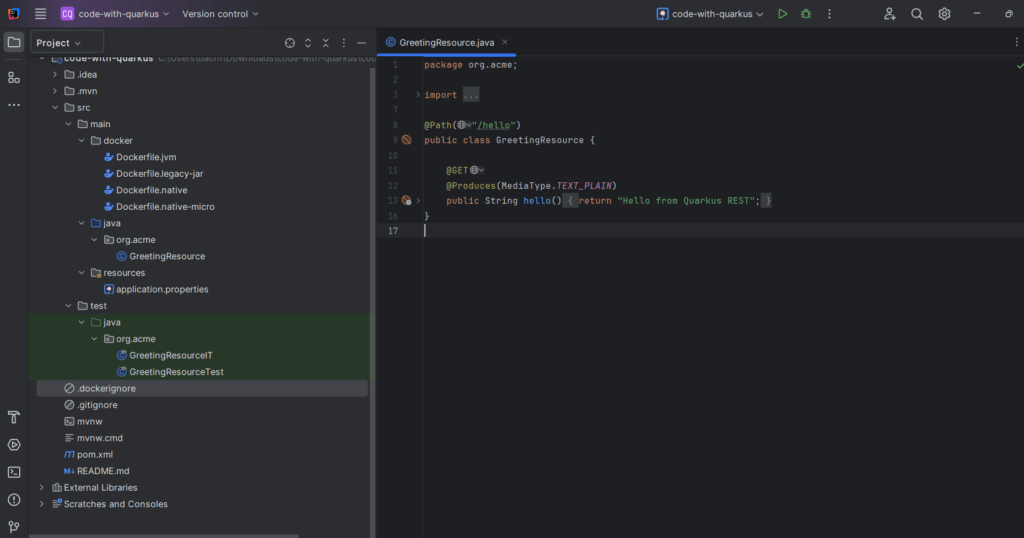Click the "/hello" path link

coord(496,125)
